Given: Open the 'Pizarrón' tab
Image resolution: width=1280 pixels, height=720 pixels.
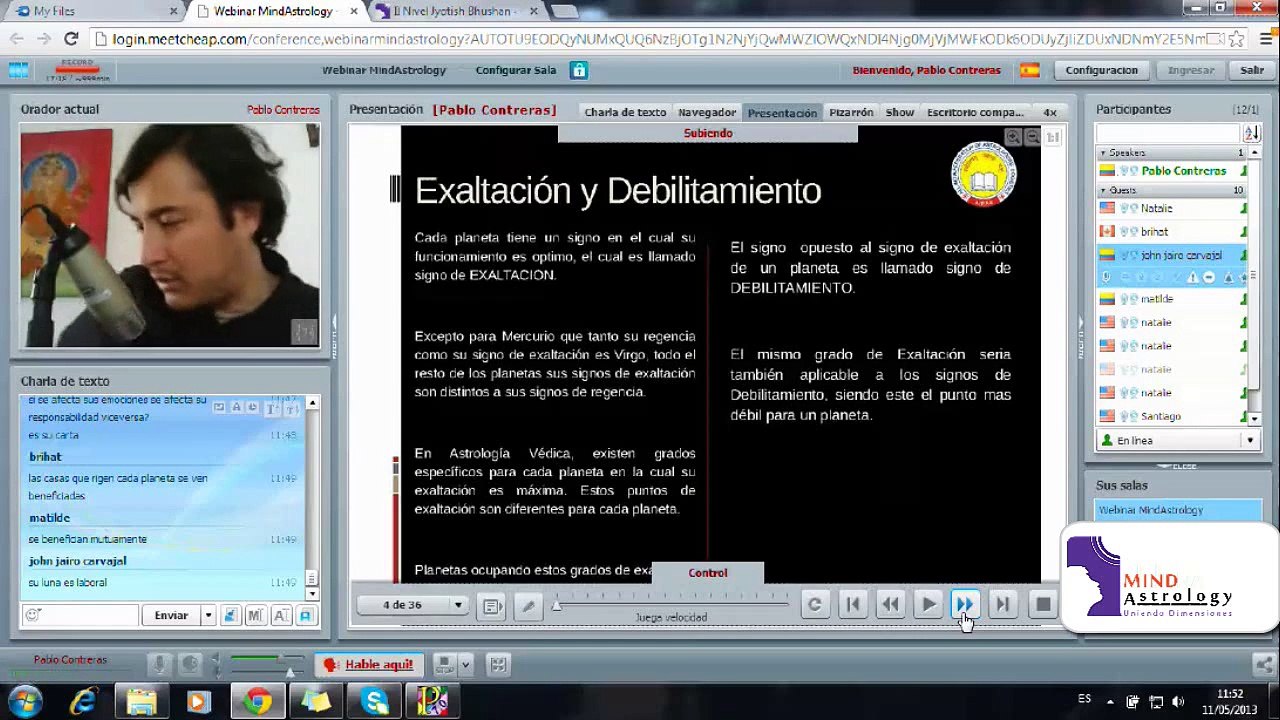Looking at the screenshot, I should [851, 112].
